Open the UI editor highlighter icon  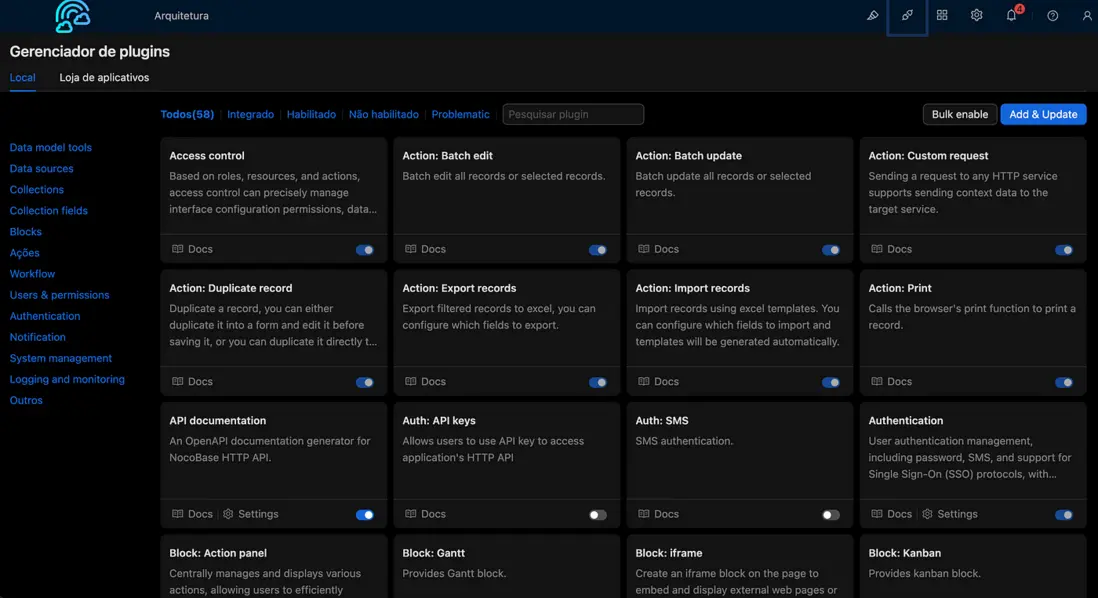872,16
